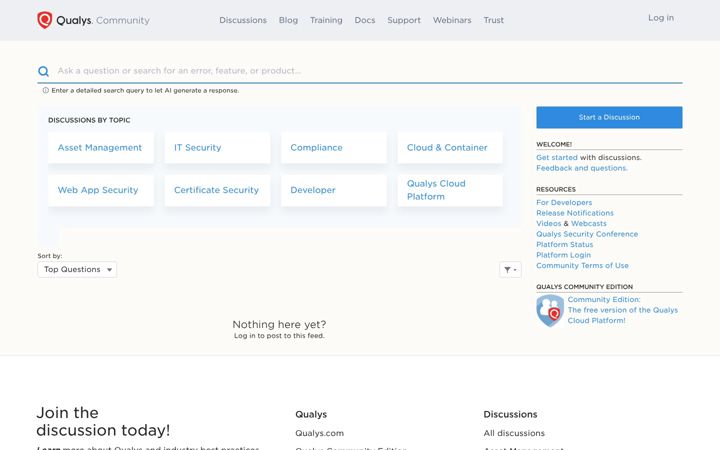Open Webinars from the navigation bar
The height and width of the screenshot is (450, 720).
click(452, 20)
